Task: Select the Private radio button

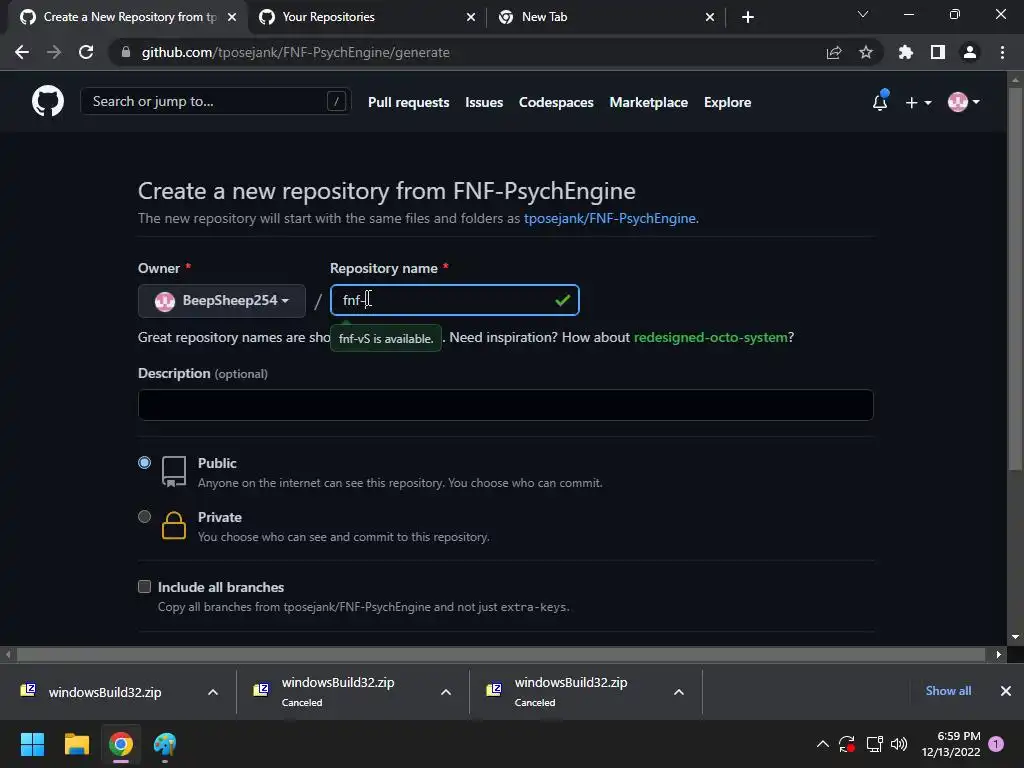Action: click(144, 517)
